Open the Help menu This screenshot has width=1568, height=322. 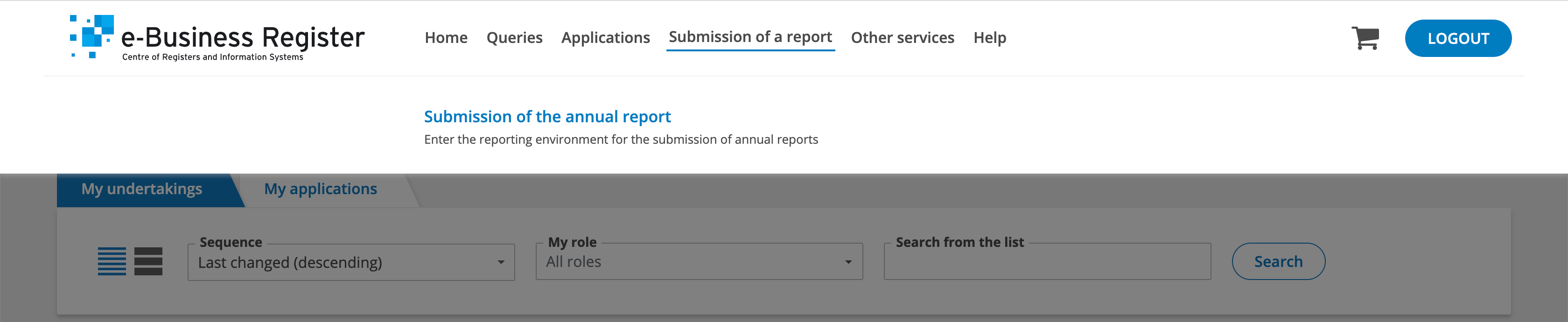click(989, 38)
